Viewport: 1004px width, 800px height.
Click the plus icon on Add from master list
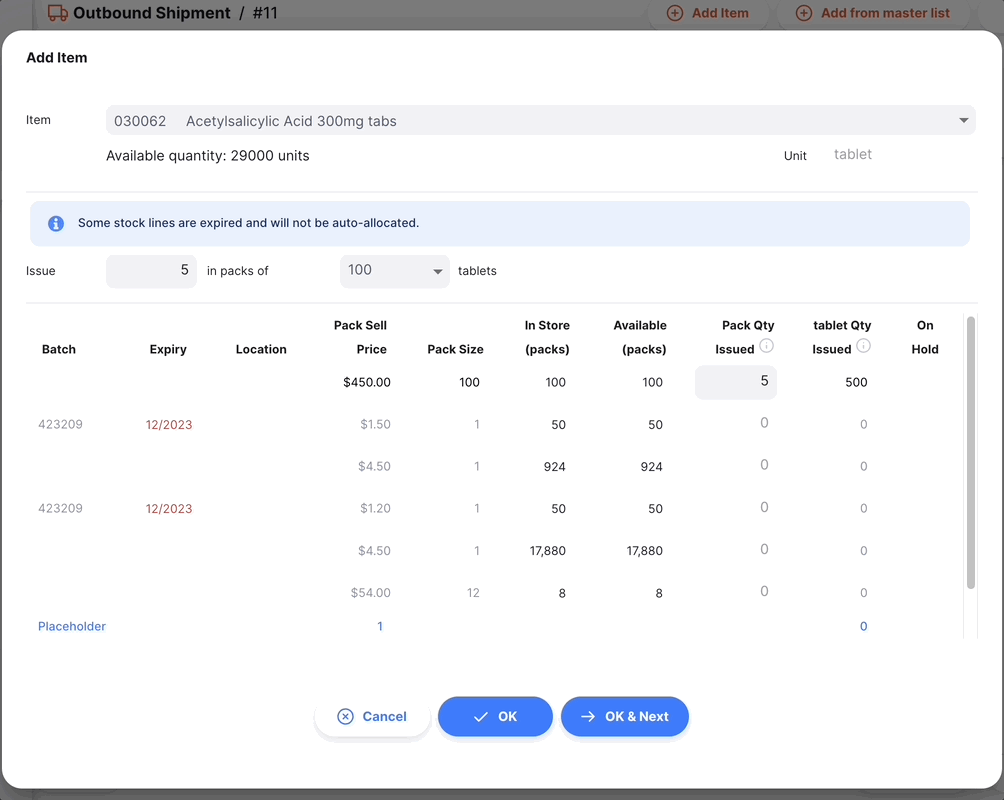coord(804,13)
